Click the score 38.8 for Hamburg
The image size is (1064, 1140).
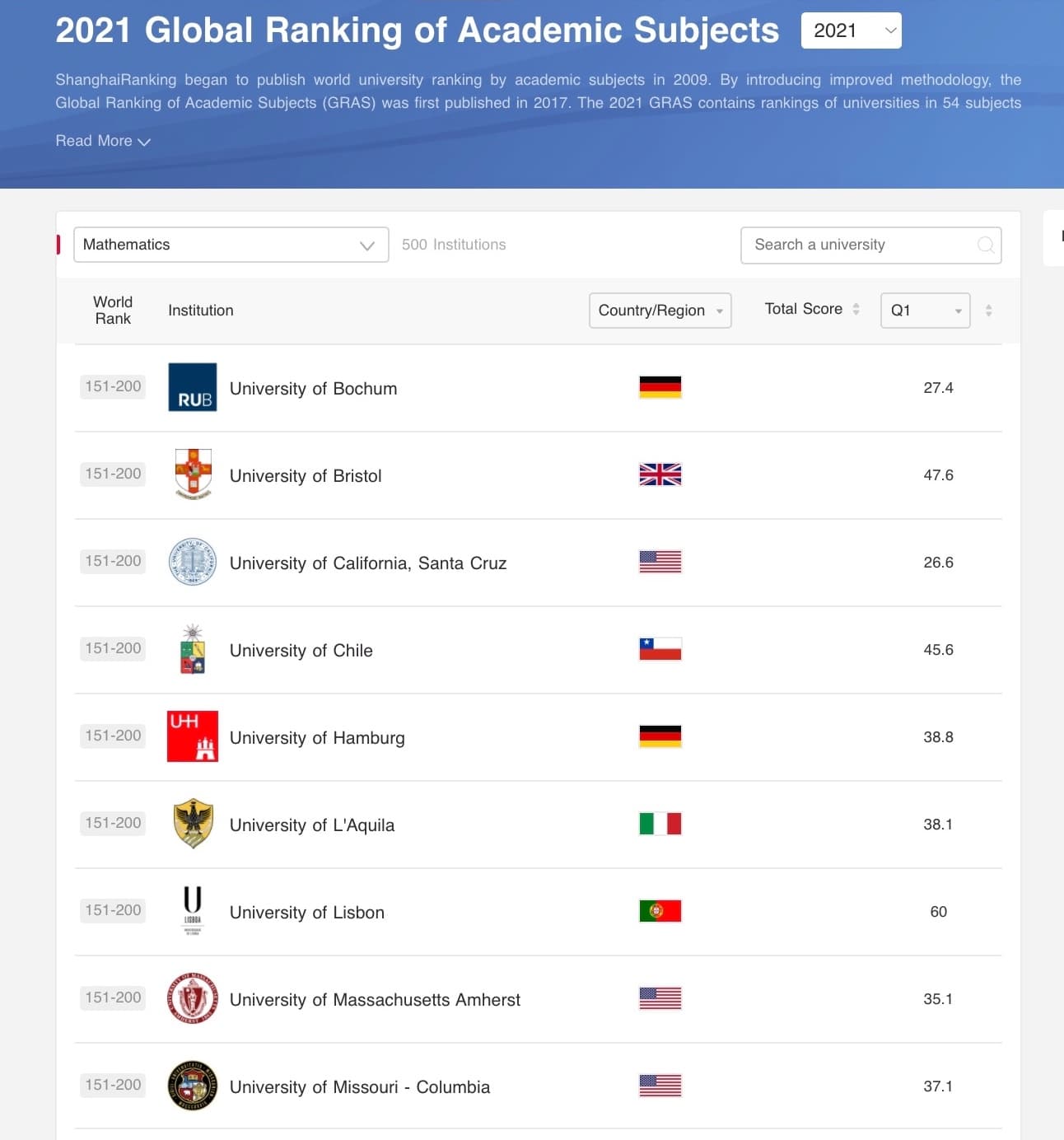(x=938, y=737)
